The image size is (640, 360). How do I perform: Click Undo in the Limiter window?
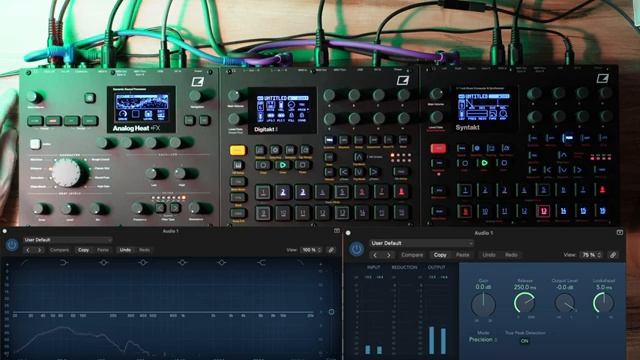[489, 255]
